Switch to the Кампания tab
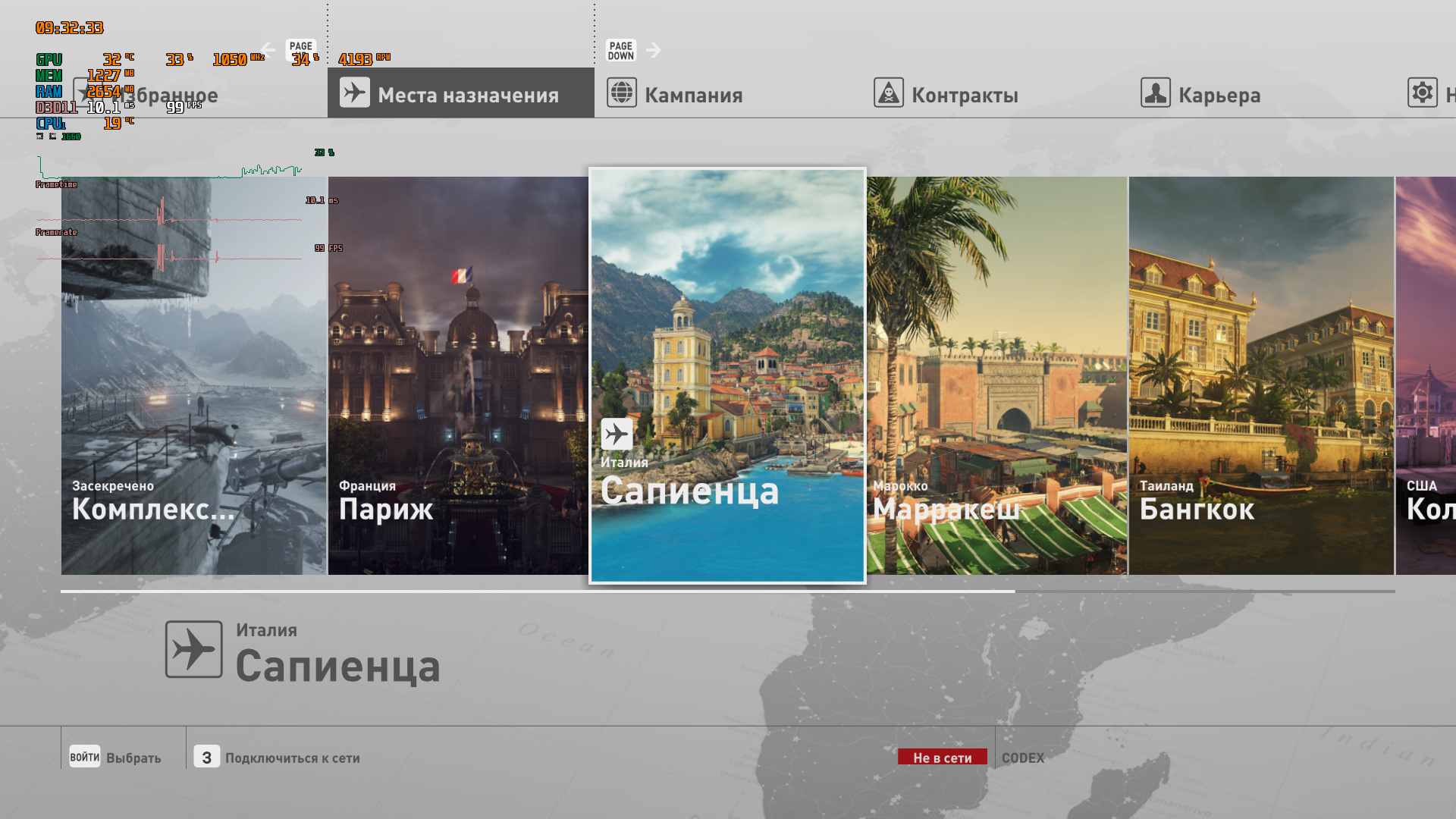 (x=693, y=96)
